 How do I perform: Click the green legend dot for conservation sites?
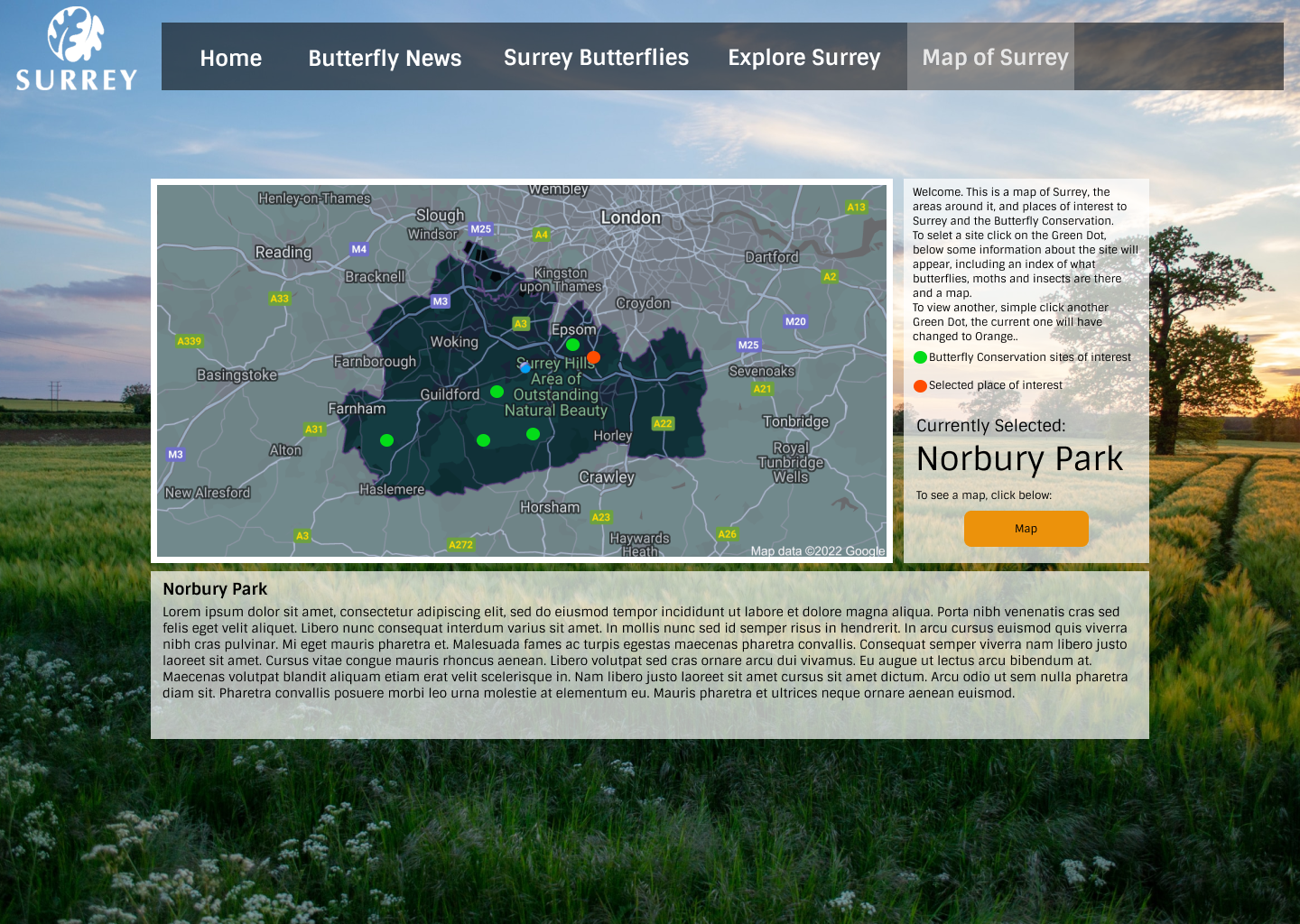click(x=920, y=357)
